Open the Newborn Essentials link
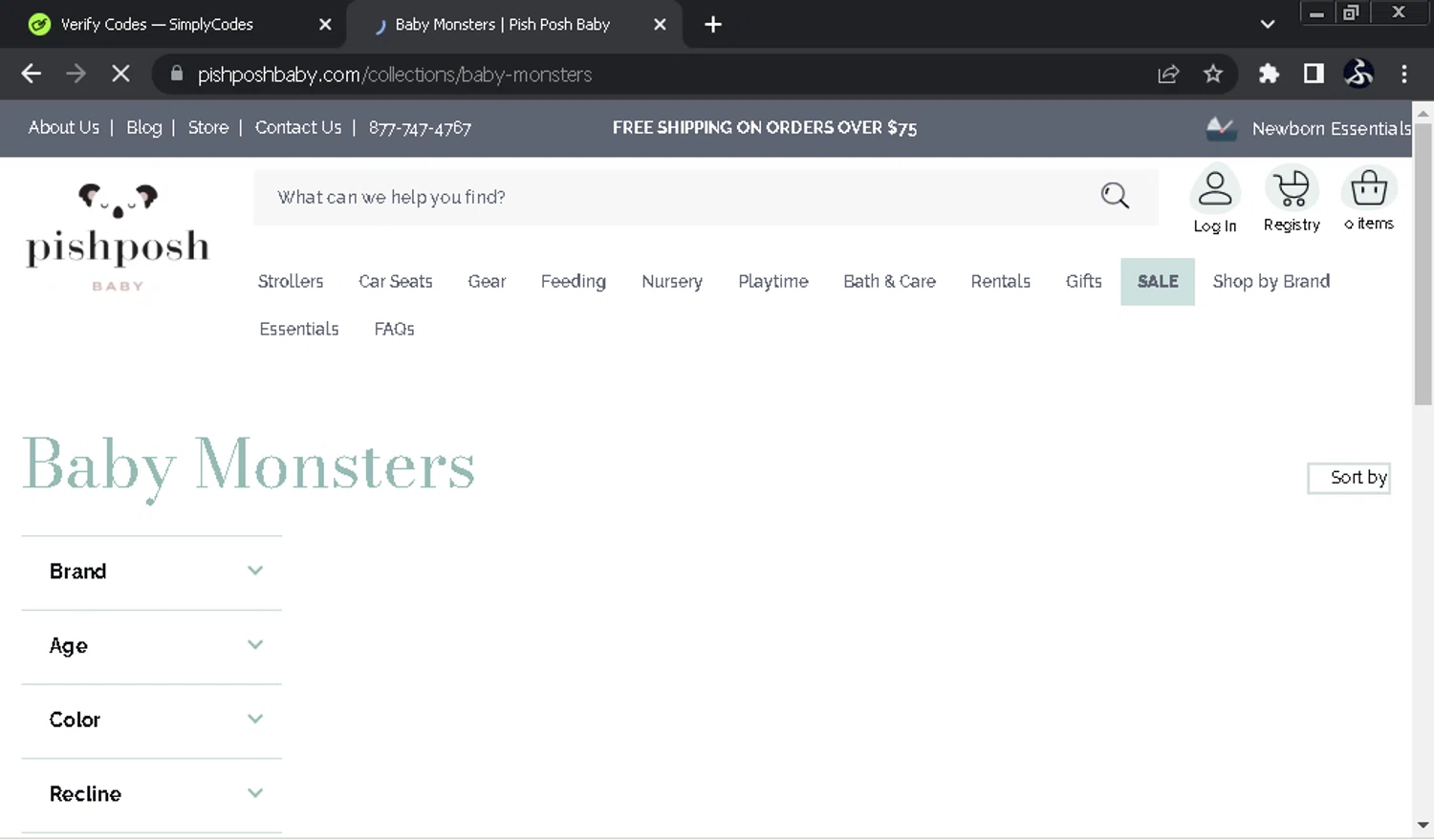 click(1331, 128)
